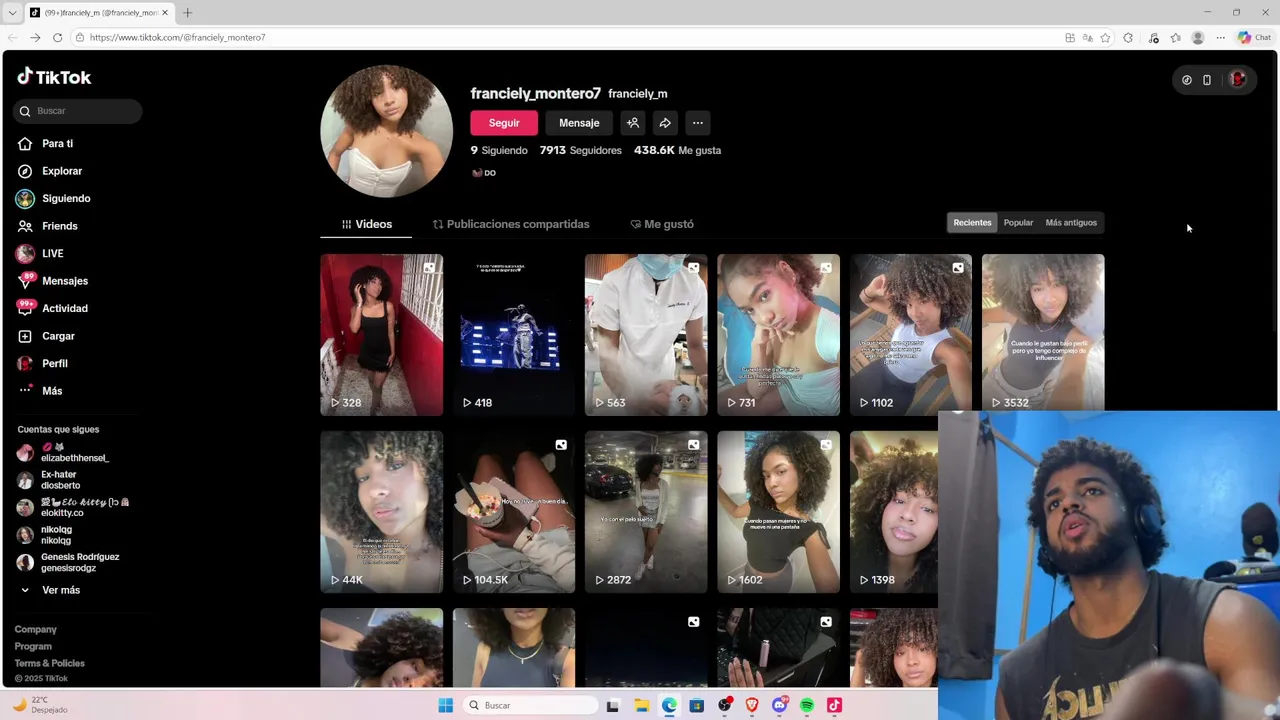Open File Explorer from the taskbar
This screenshot has width=1280, height=720.
(641, 705)
